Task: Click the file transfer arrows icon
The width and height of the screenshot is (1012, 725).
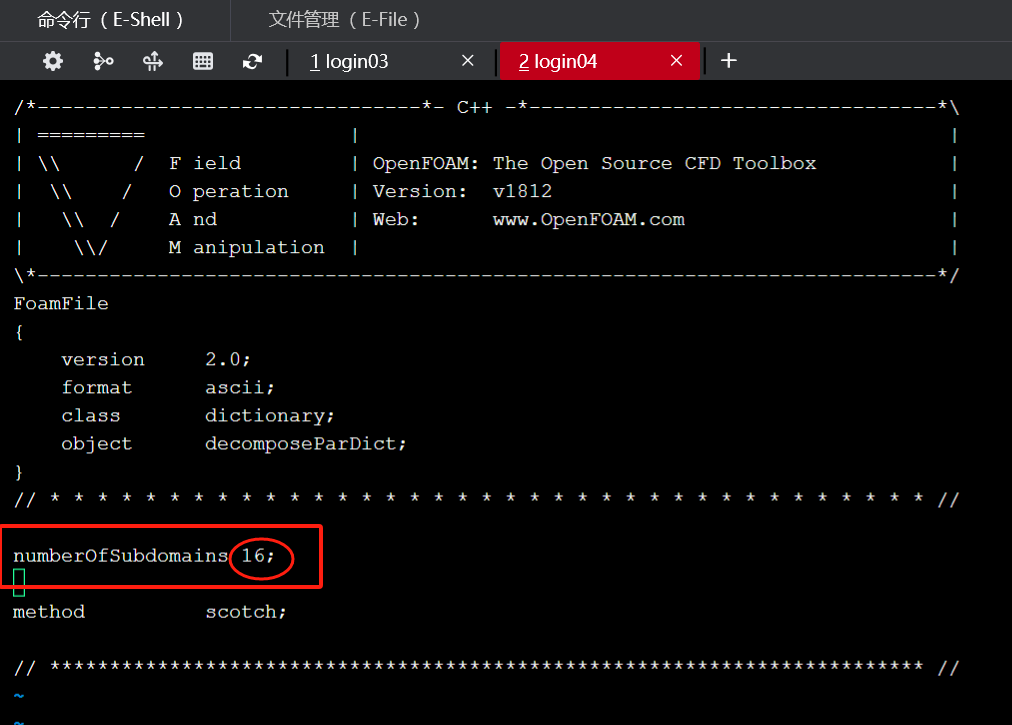Action: (x=153, y=62)
